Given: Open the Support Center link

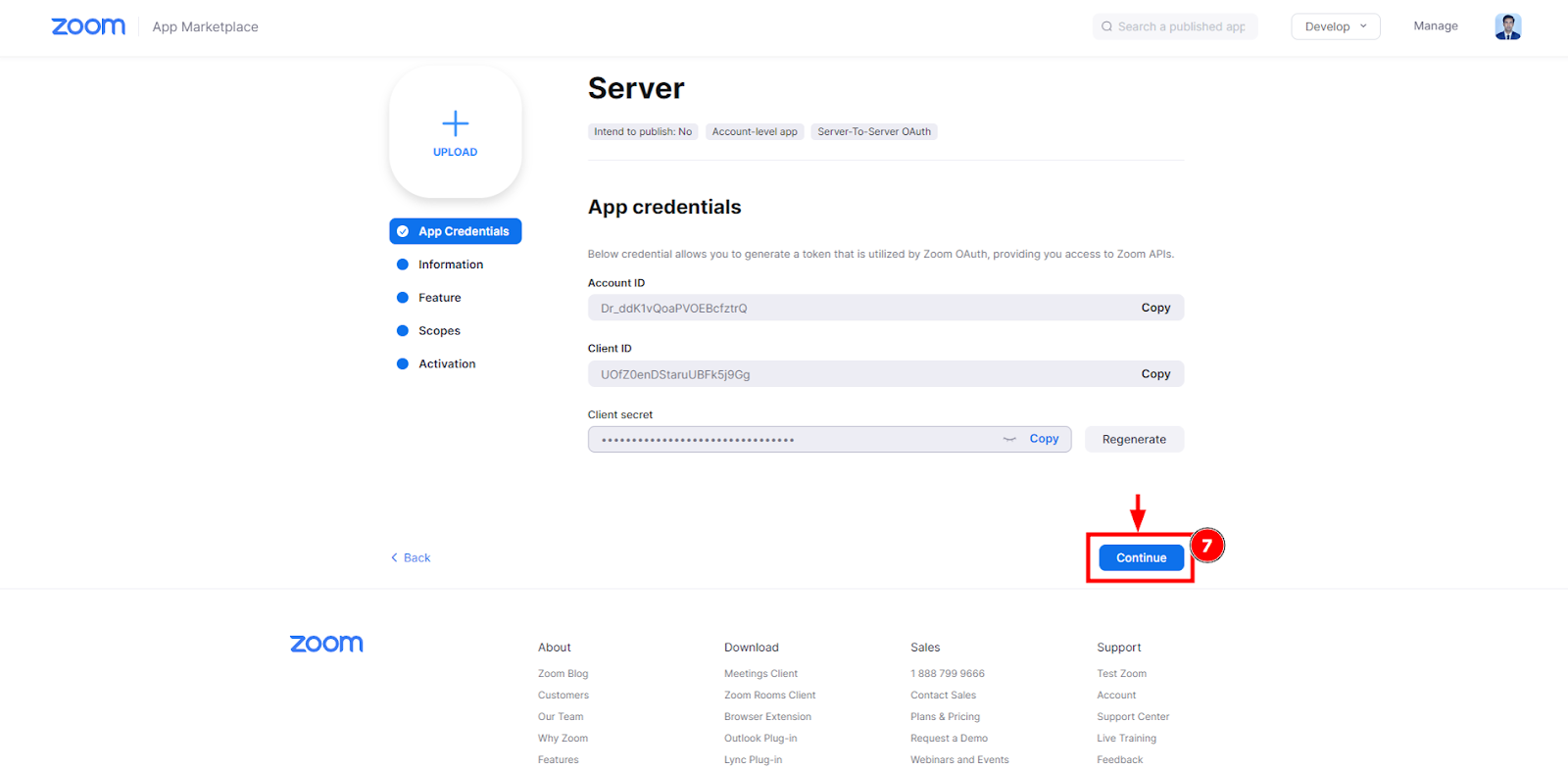Looking at the screenshot, I should pyautogui.click(x=1133, y=717).
